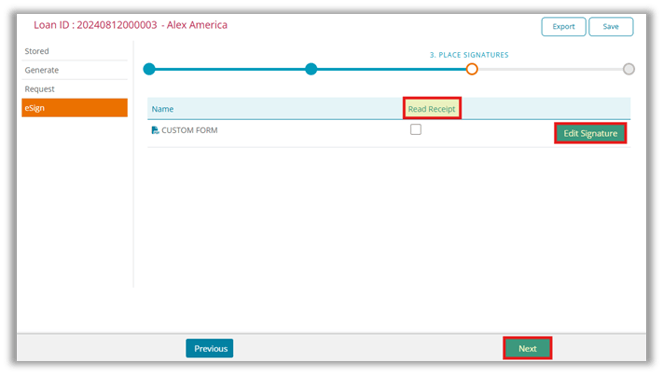
Task: Save the loan document
Action: 611,27
